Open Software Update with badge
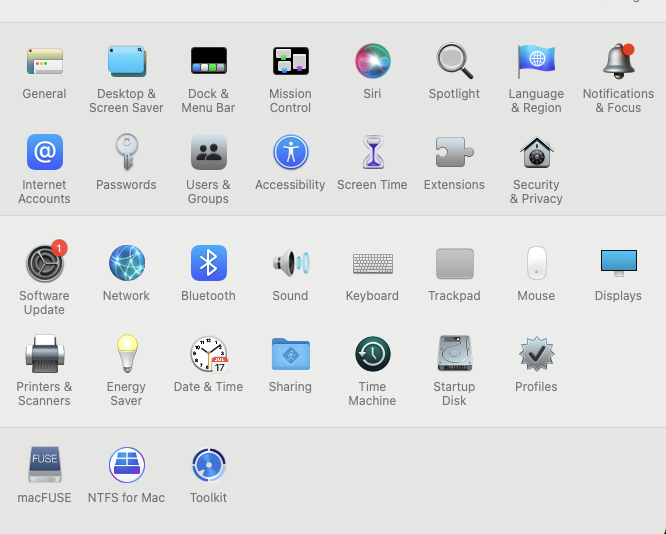 click(45, 263)
